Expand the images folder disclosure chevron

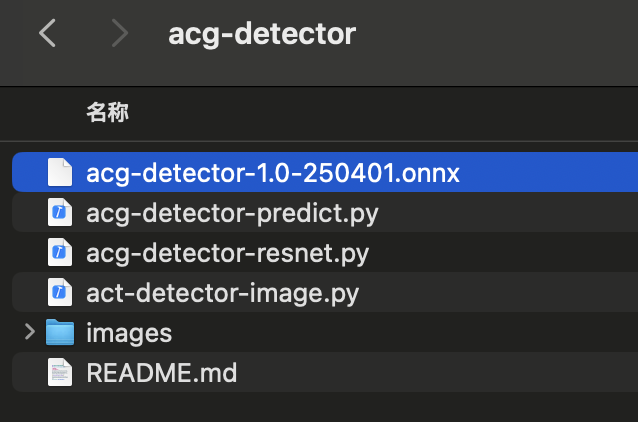[x=30, y=332]
